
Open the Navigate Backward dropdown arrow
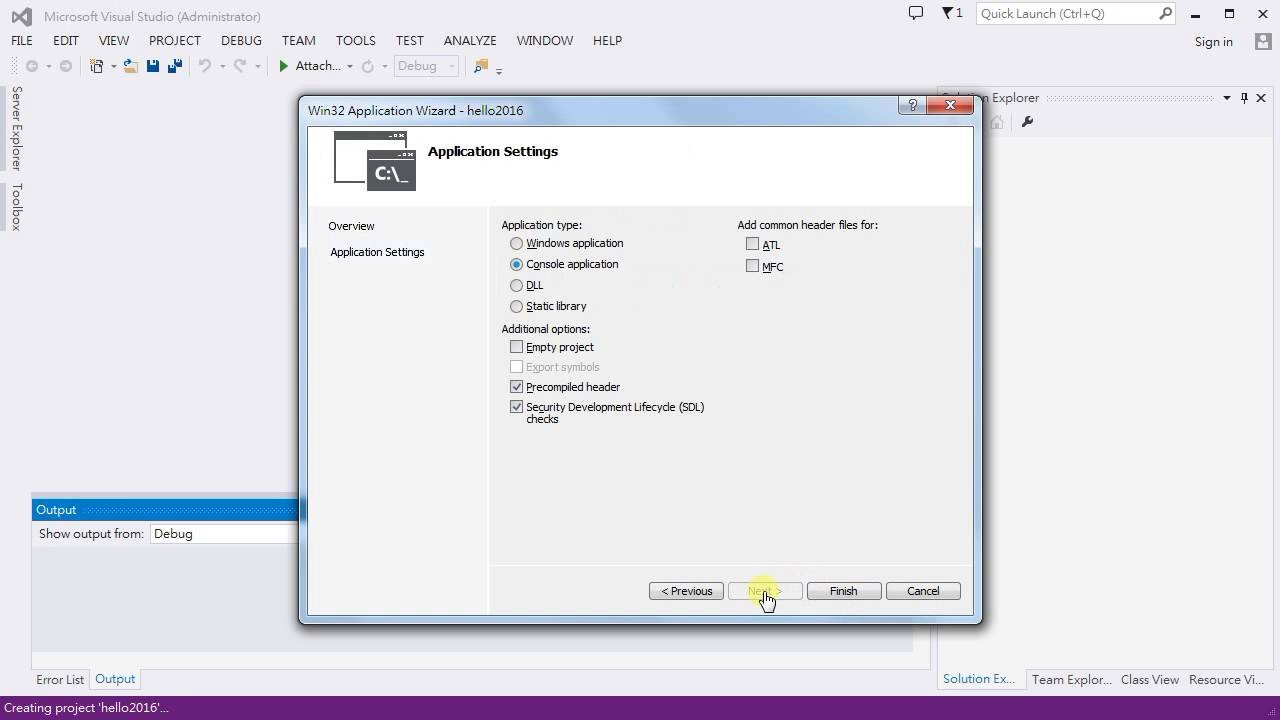[x=48, y=67]
